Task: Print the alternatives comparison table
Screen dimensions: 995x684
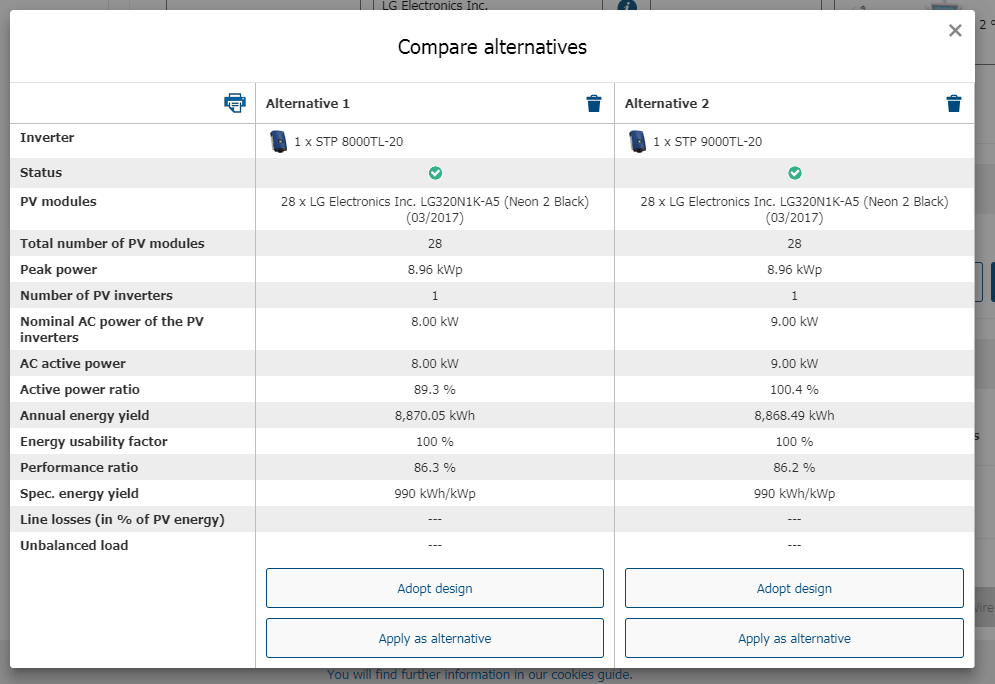Action: click(235, 103)
